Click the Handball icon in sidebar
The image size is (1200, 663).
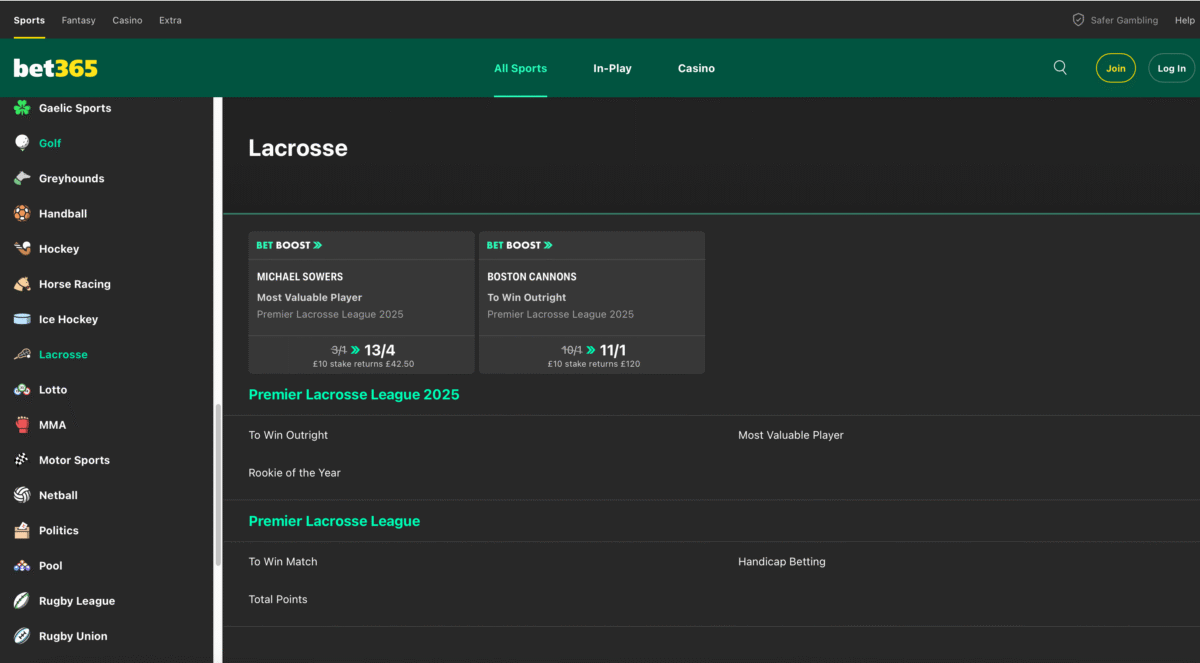[22, 213]
